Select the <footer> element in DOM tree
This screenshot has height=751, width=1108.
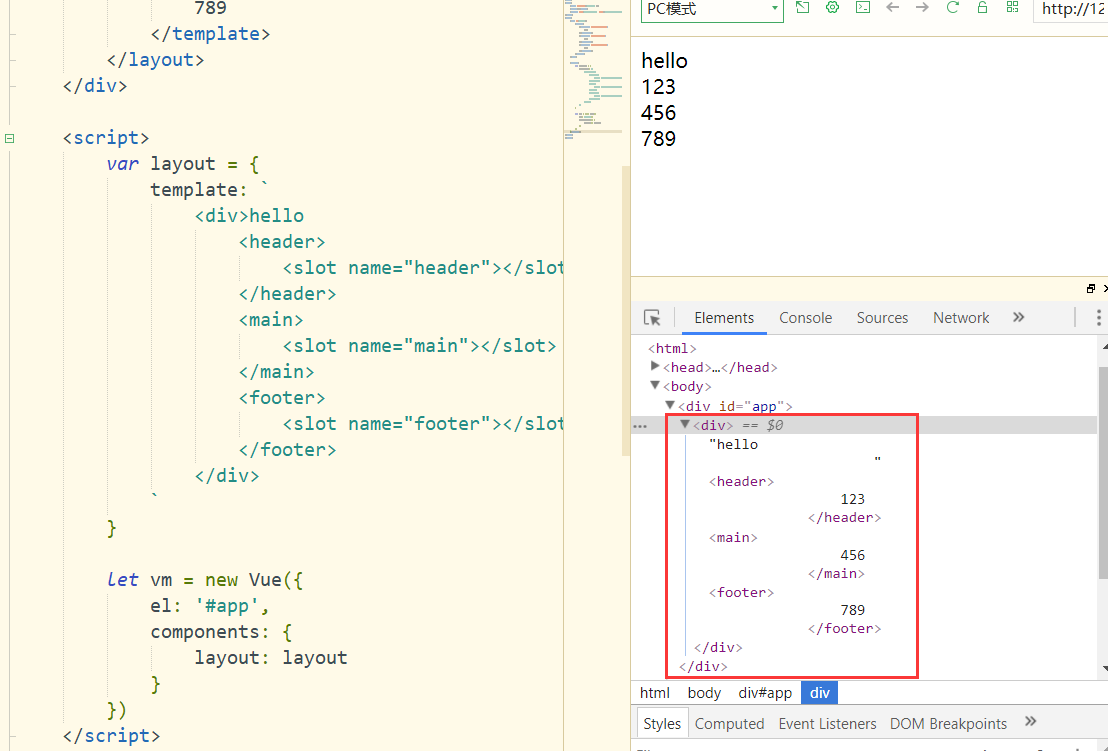pyautogui.click(x=741, y=593)
